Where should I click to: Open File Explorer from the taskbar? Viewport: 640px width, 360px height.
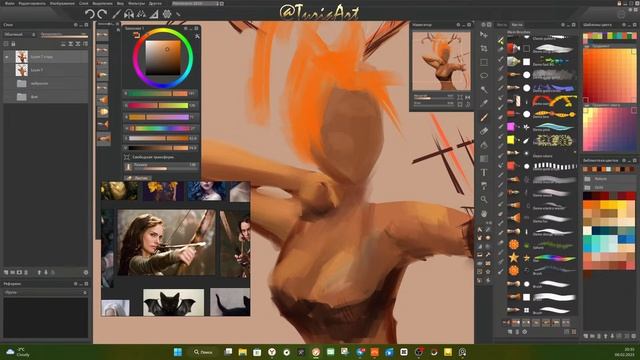tap(242, 352)
